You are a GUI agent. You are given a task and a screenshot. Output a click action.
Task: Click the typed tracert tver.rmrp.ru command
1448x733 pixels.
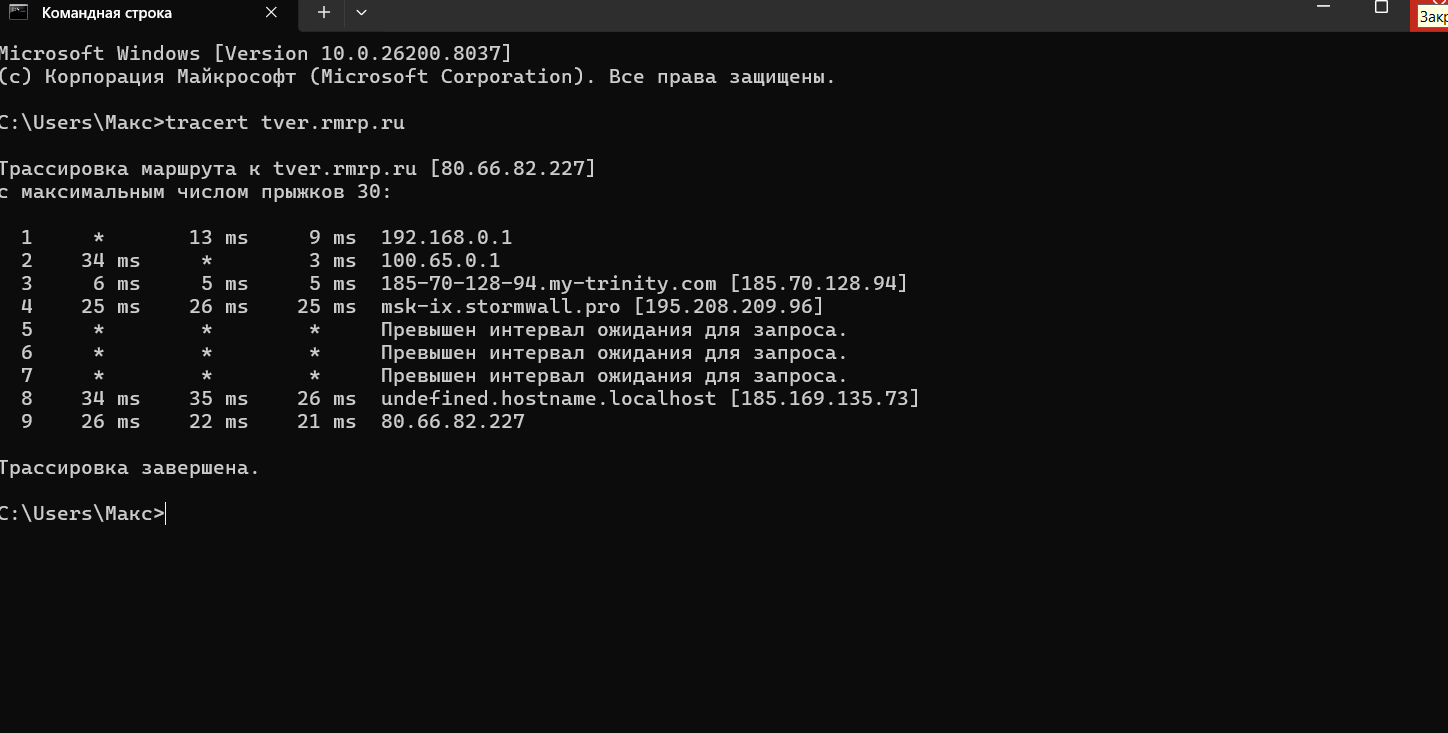[285, 123]
